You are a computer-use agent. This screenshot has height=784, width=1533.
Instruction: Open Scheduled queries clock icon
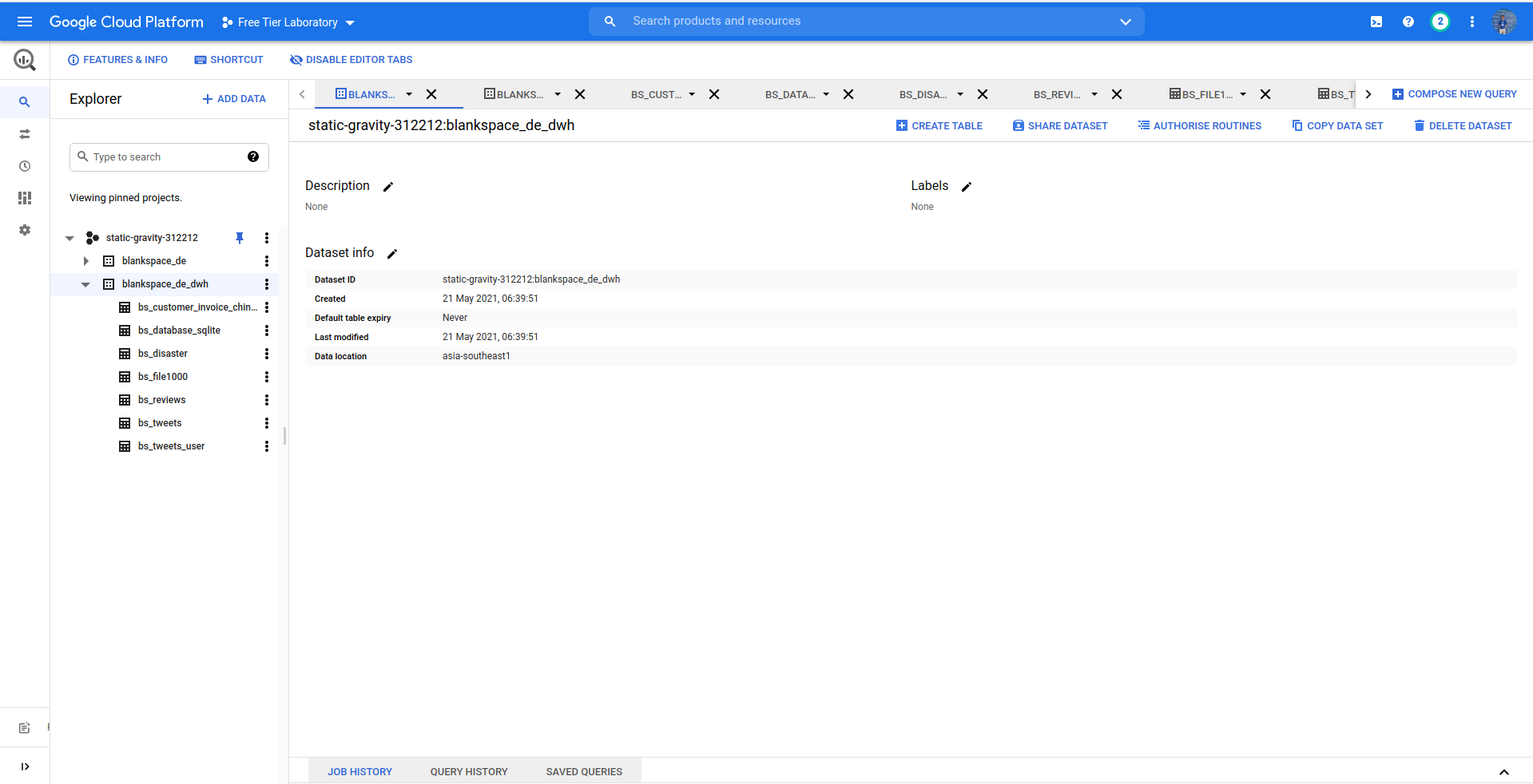(25, 166)
